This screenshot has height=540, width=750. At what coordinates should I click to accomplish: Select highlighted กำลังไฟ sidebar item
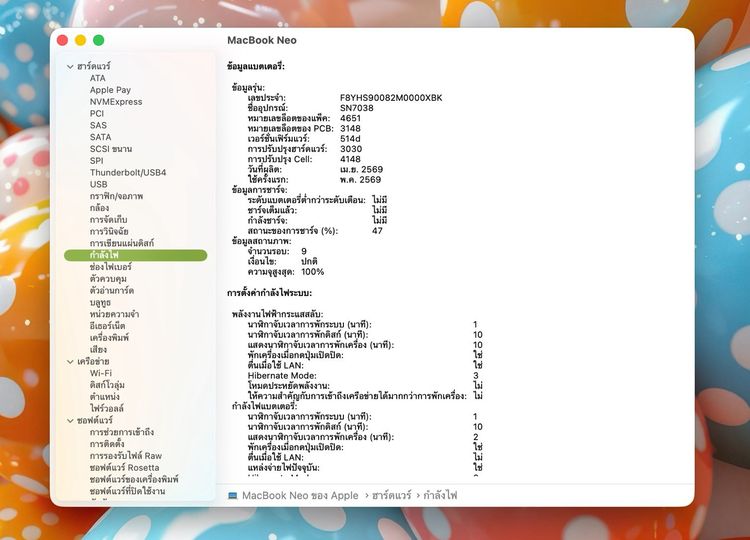click(135, 255)
